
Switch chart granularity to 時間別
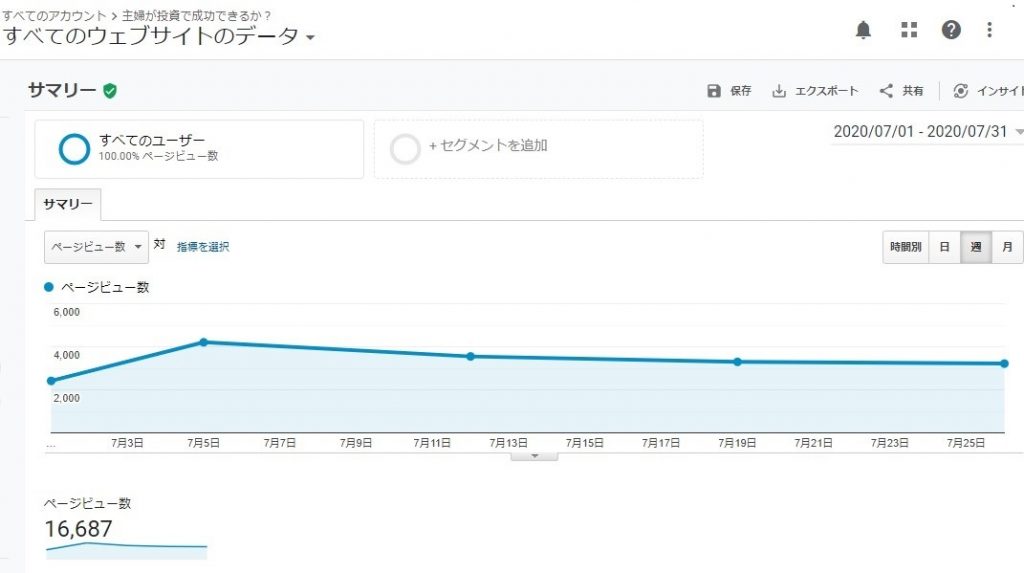(x=905, y=247)
